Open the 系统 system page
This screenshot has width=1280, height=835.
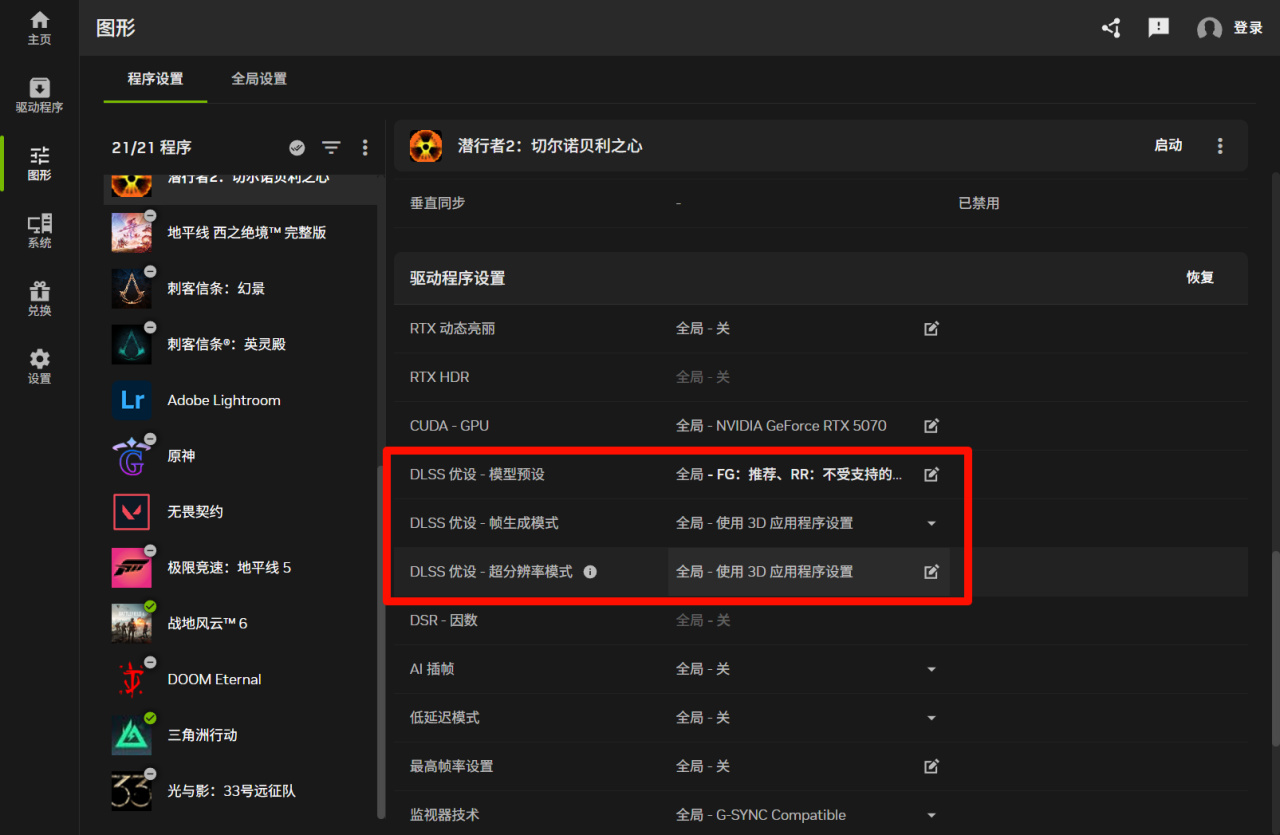tap(39, 231)
